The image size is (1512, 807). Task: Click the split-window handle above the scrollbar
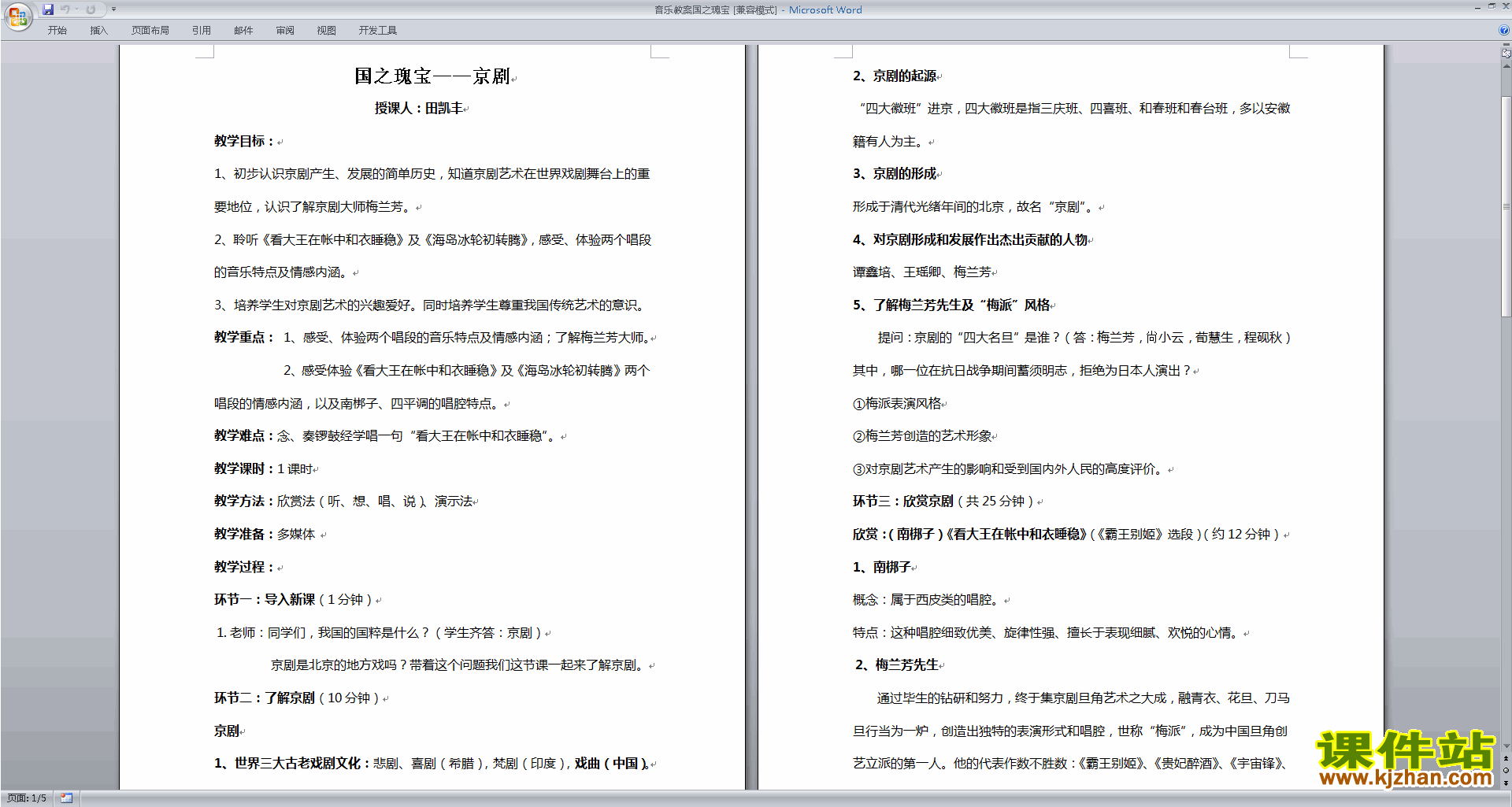click(1506, 44)
